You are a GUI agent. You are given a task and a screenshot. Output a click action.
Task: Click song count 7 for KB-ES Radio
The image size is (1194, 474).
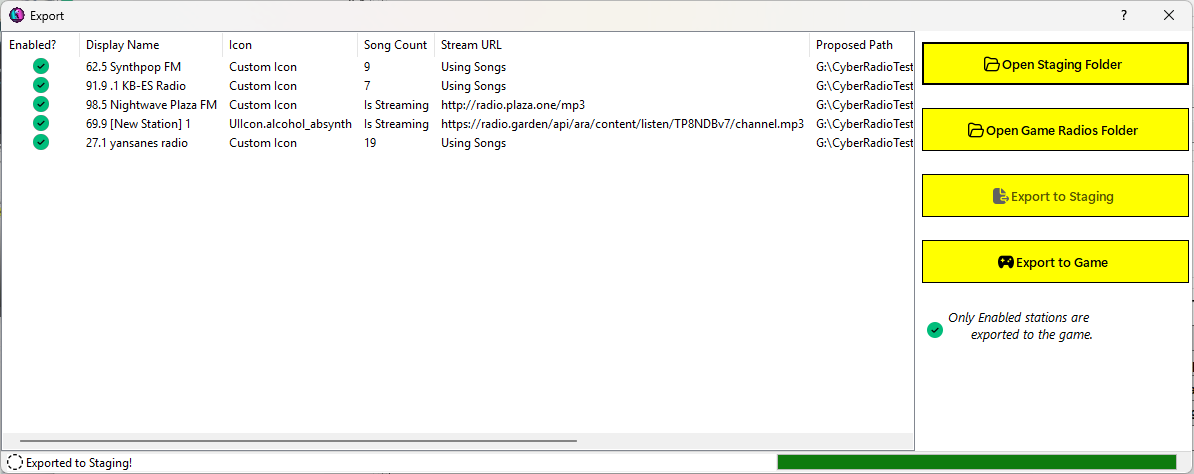point(367,86)
